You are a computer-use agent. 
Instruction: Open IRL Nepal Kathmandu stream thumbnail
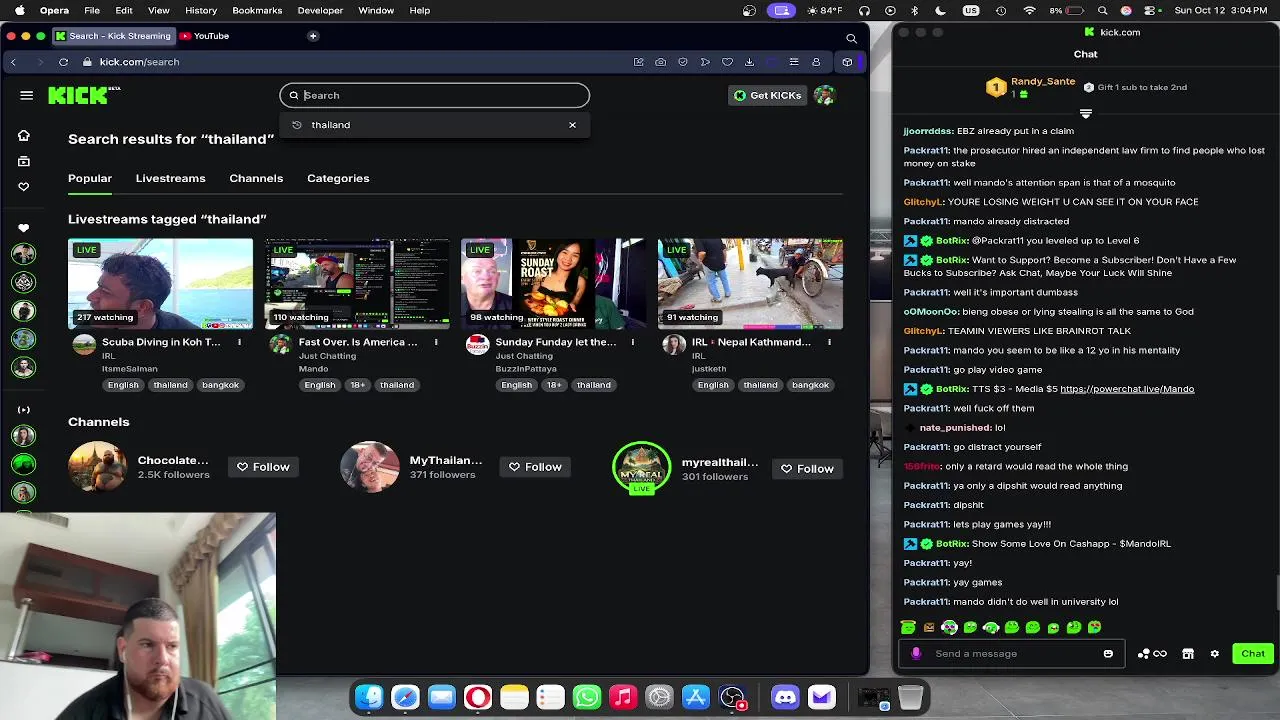pos(750,284)
